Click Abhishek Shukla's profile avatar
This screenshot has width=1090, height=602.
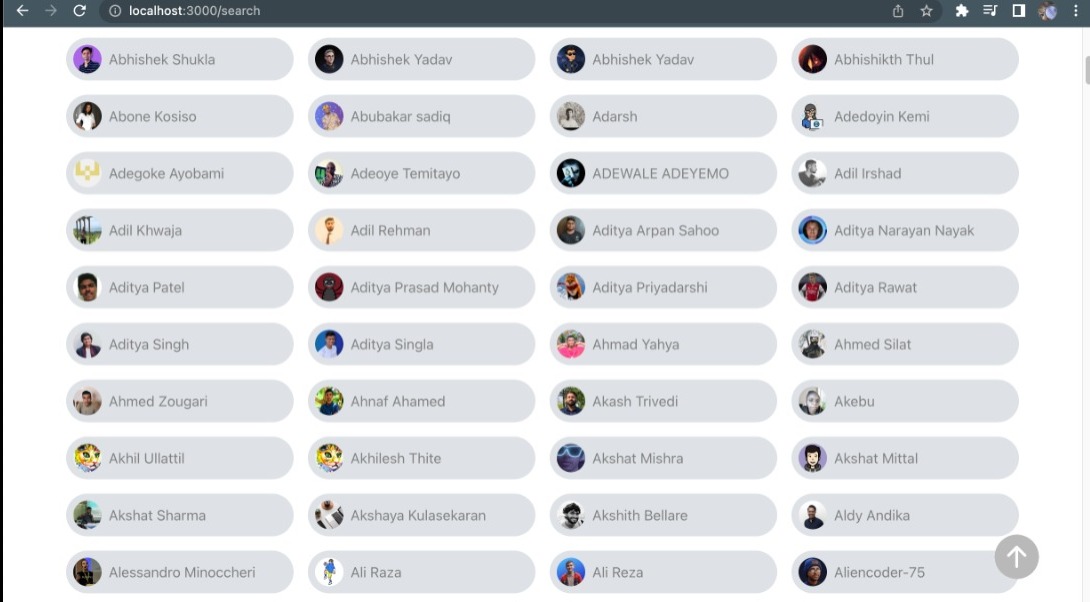(88, 59)
